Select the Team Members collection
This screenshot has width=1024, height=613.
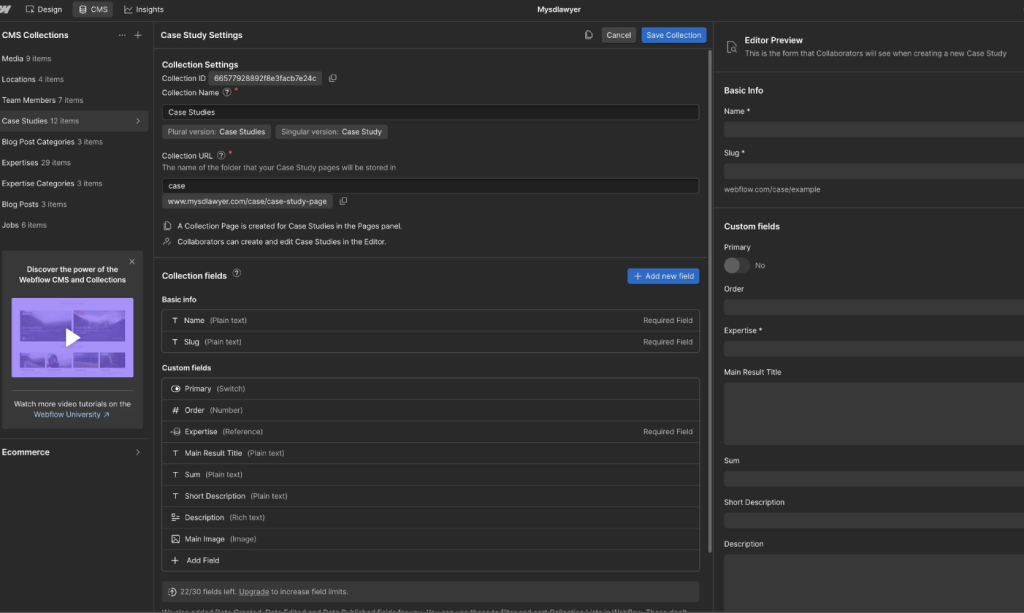pyautogui.click(x=74, y=101)
